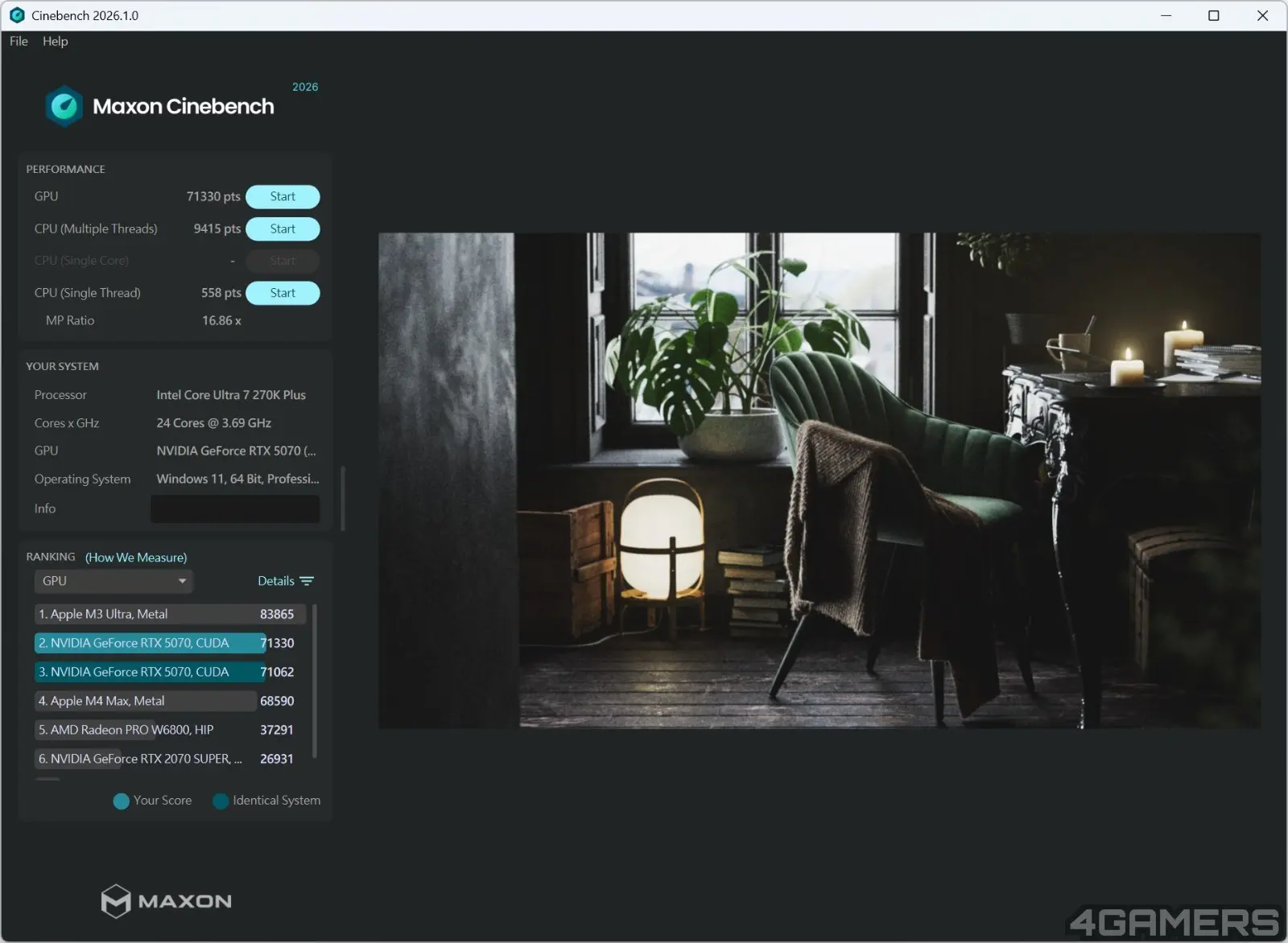
Task: Click the Maxon Cinebench logo badge
Action: tap(64, 106)
